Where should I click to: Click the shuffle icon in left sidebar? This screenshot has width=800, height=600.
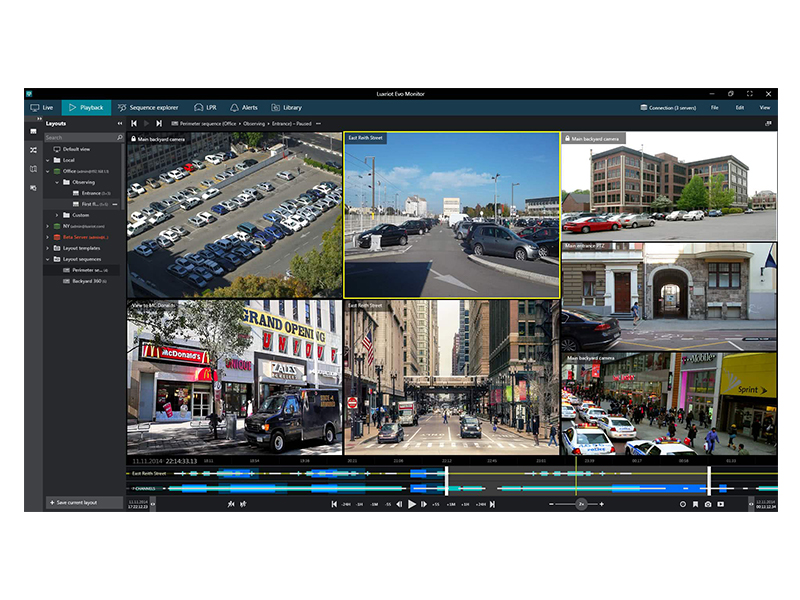pos(33,150)
